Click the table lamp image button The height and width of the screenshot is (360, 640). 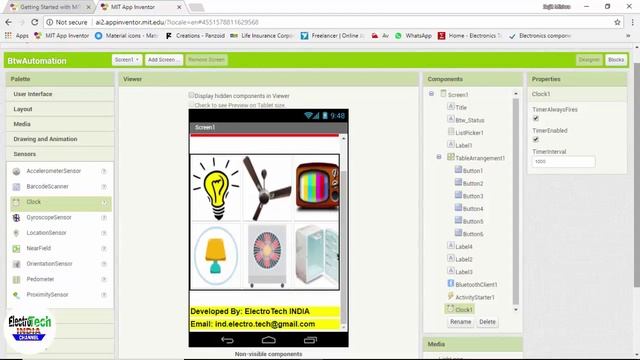[x=216, y=256]
